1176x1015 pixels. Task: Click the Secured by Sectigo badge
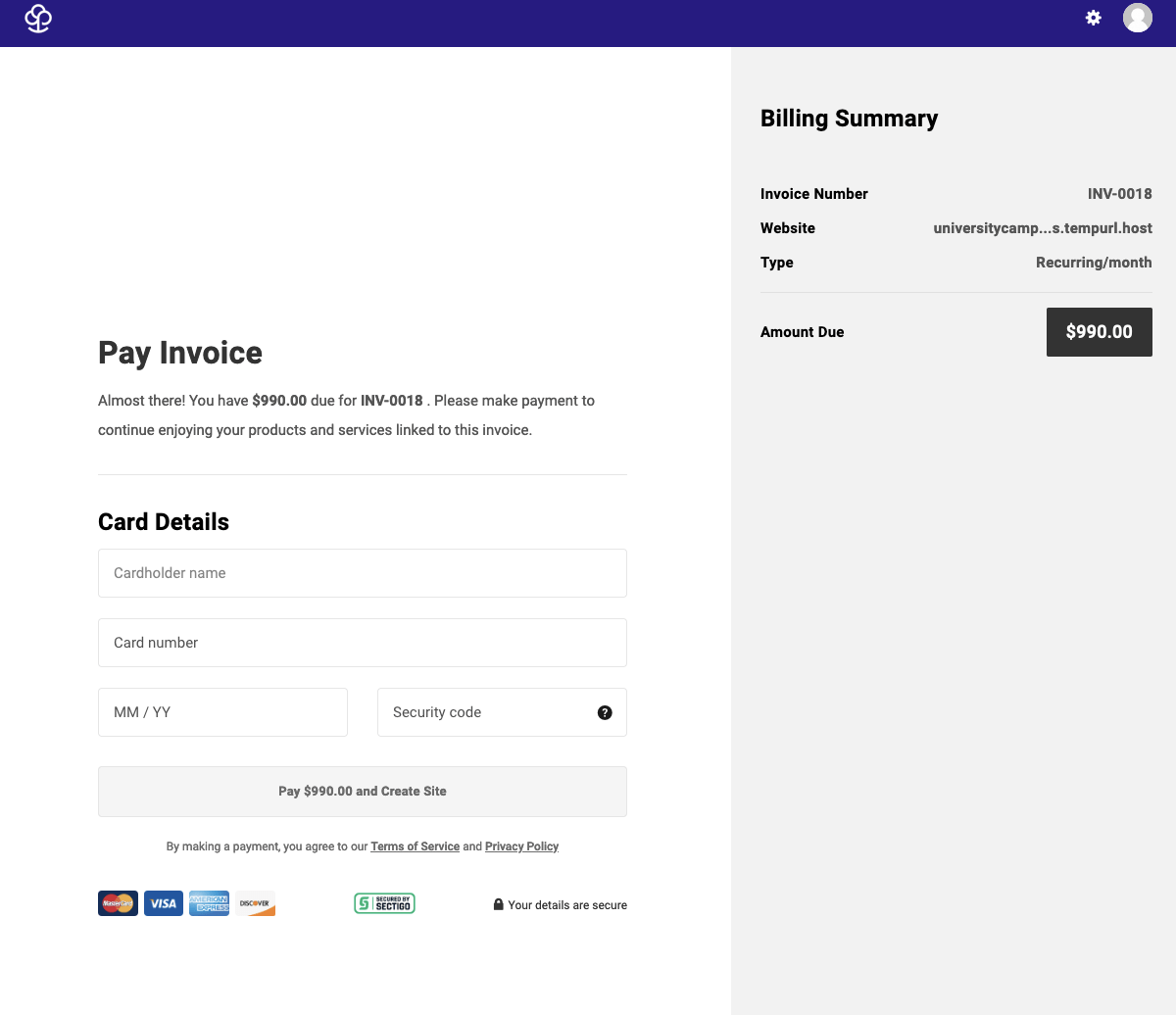pyautogui.click(x=384, y=902)
